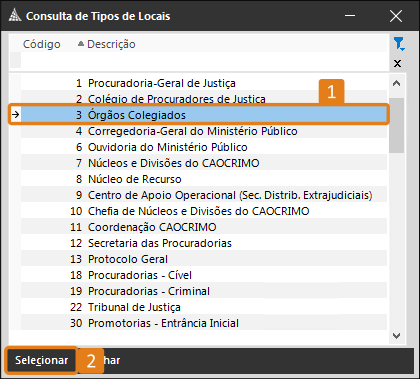Select row 13 Protocolo Geral
The image size is (420, 379).
pyautogui.click(x=204, y=259)
